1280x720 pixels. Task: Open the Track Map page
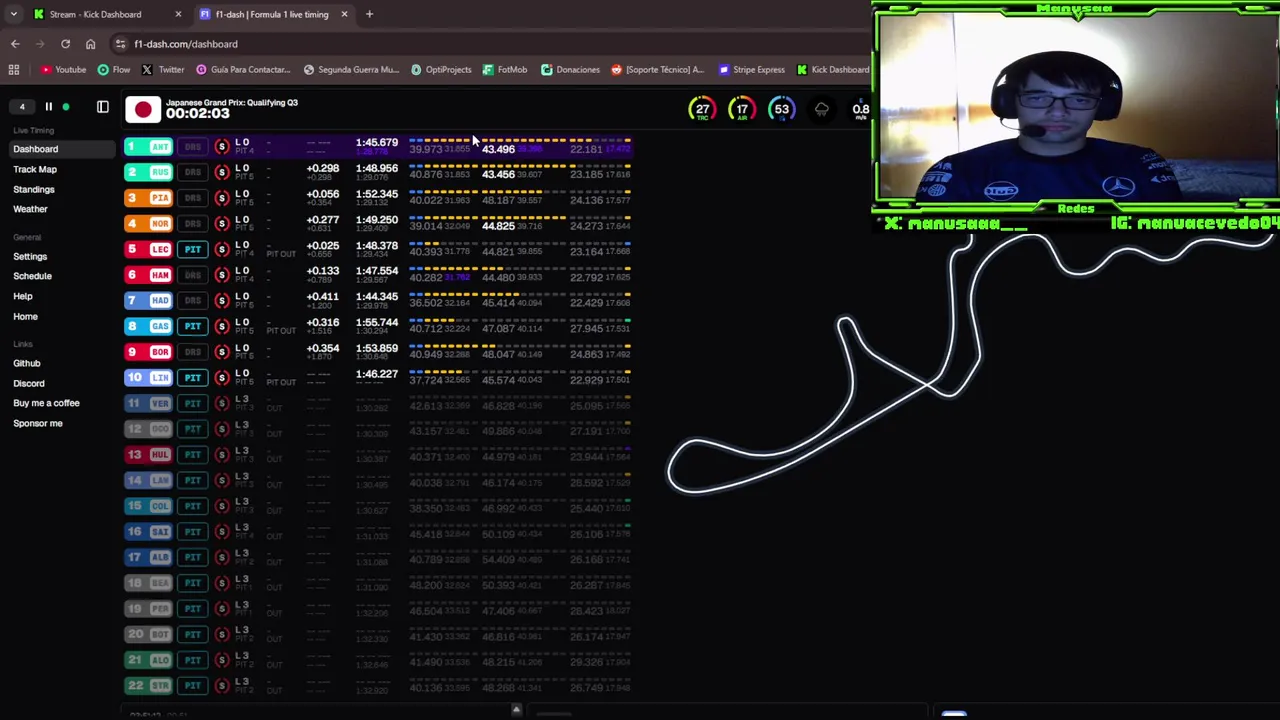35,169
